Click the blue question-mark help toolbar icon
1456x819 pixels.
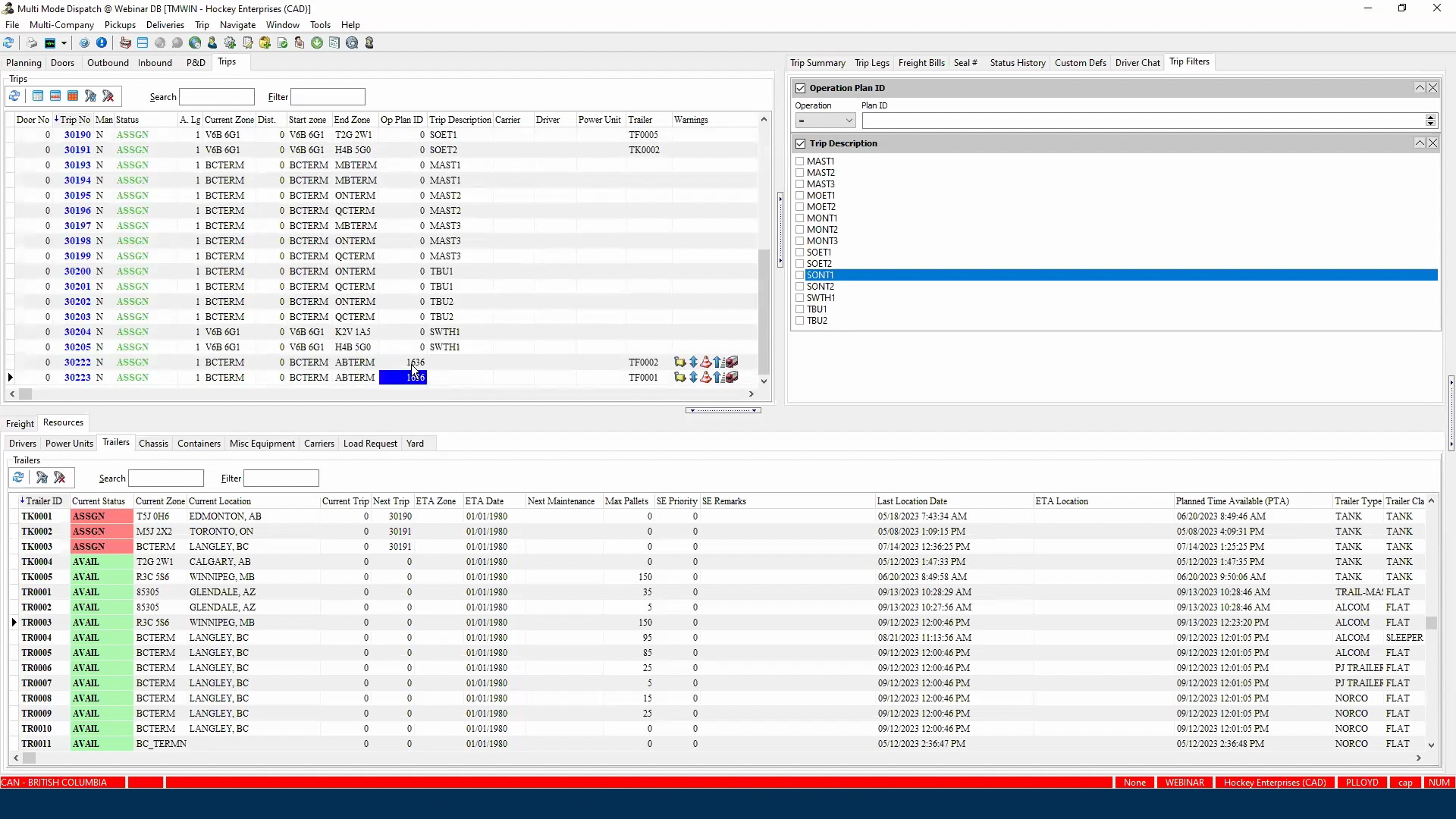pos(83,43)
